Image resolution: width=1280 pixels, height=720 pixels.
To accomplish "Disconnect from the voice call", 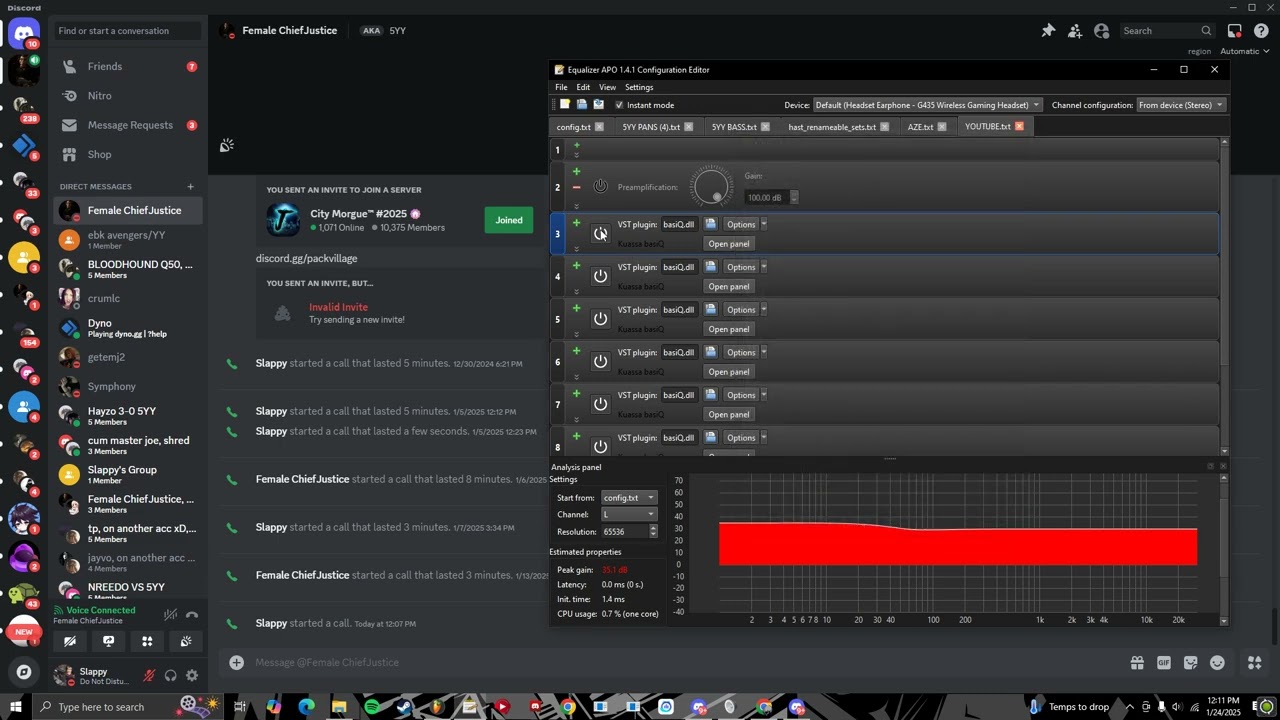I will tap(192, 615).
